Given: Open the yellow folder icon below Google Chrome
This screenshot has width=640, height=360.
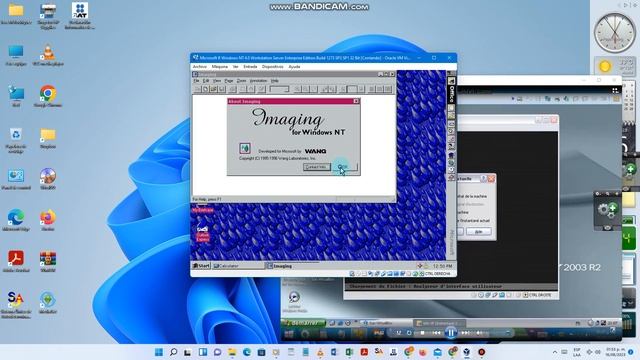Looking at the screenshot, I should click(x=48, y=138).
